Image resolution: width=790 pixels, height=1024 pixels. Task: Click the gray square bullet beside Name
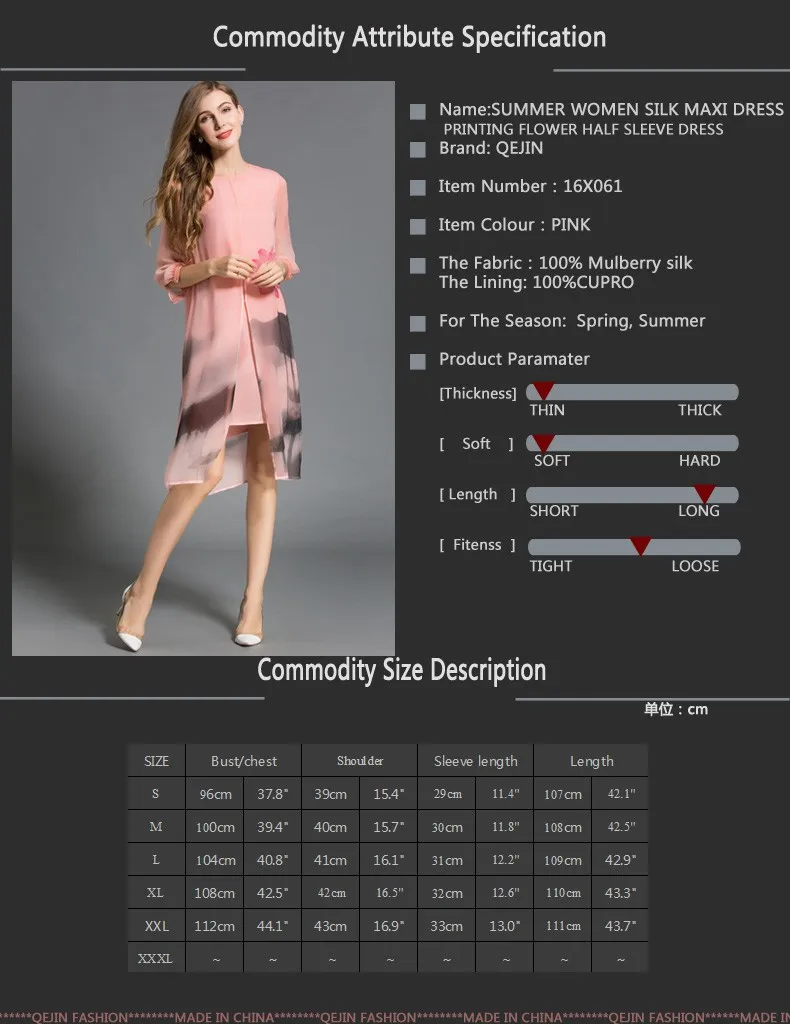(418, 112)
